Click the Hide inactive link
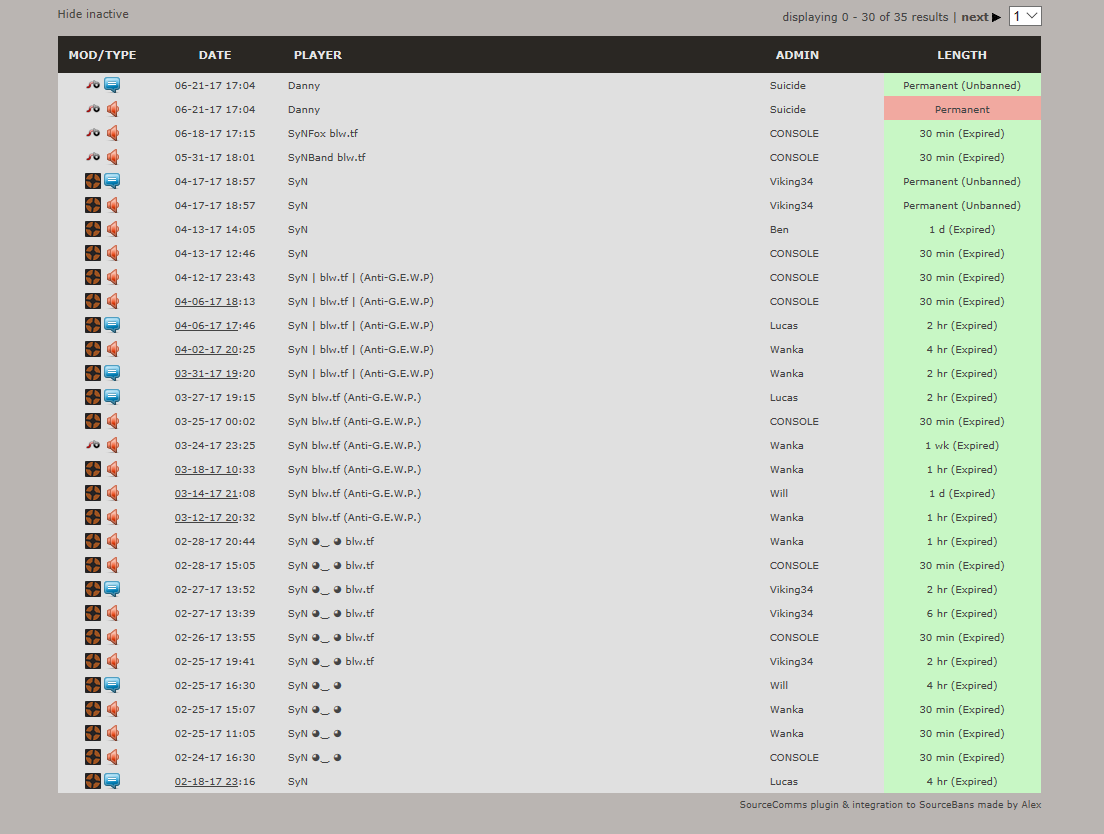This screenshot has height=834, width=1104. 93,14
